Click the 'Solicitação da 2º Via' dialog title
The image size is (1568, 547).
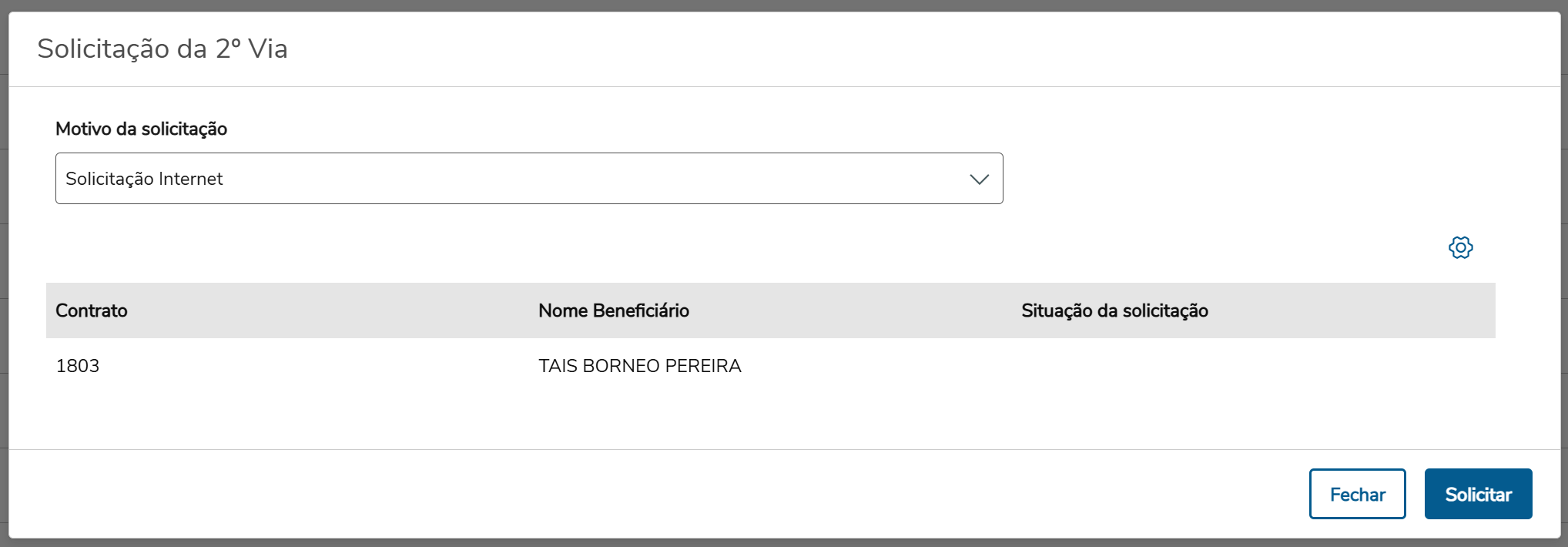click(162, 49)
